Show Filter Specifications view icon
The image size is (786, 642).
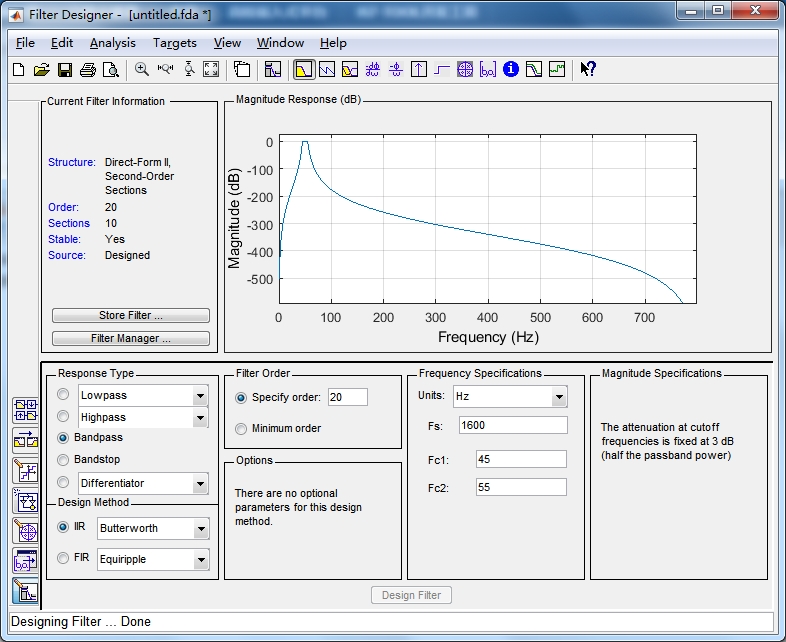[x=273, y=70]
